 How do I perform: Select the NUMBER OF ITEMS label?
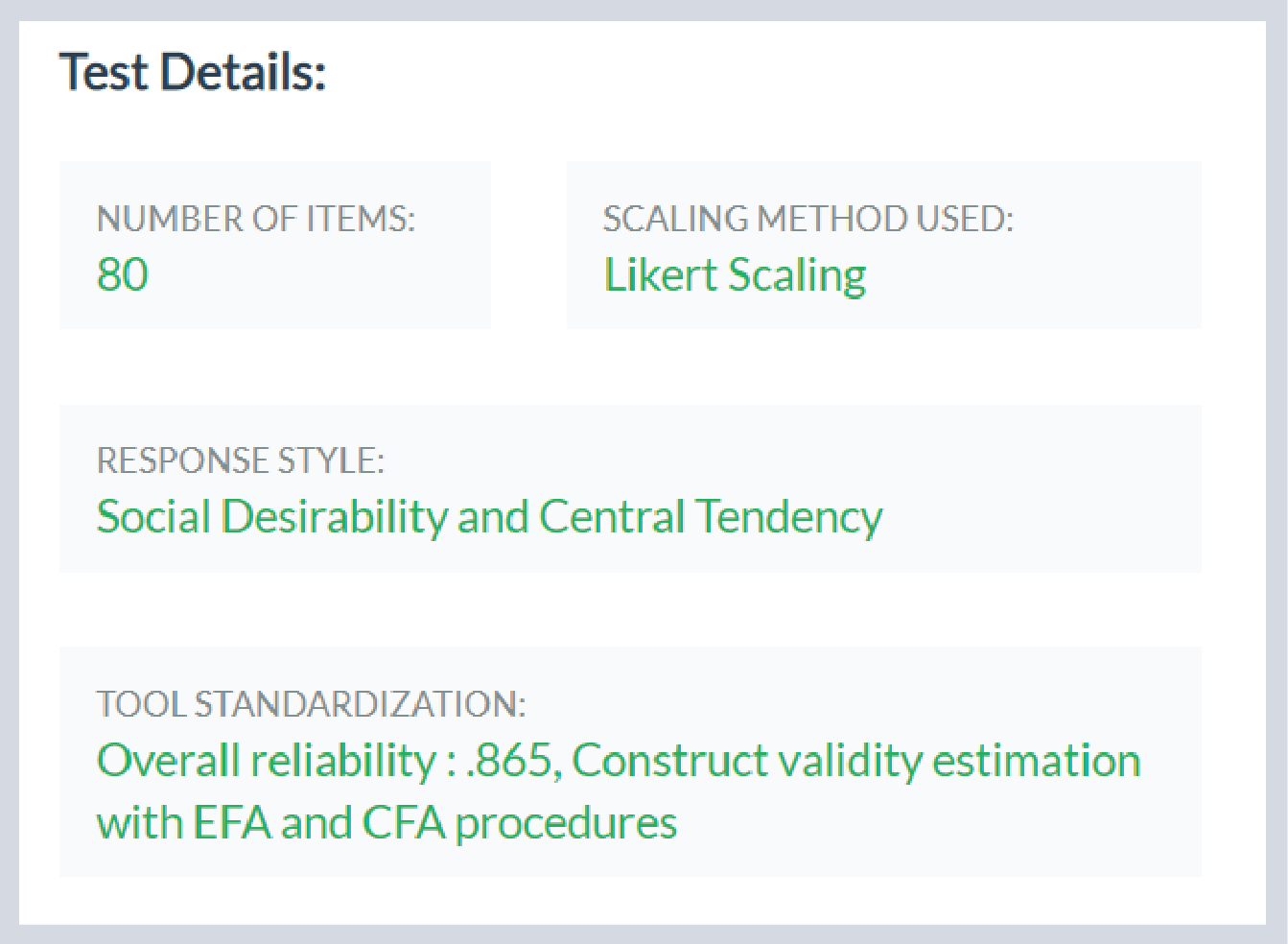(x=256, y=220)
